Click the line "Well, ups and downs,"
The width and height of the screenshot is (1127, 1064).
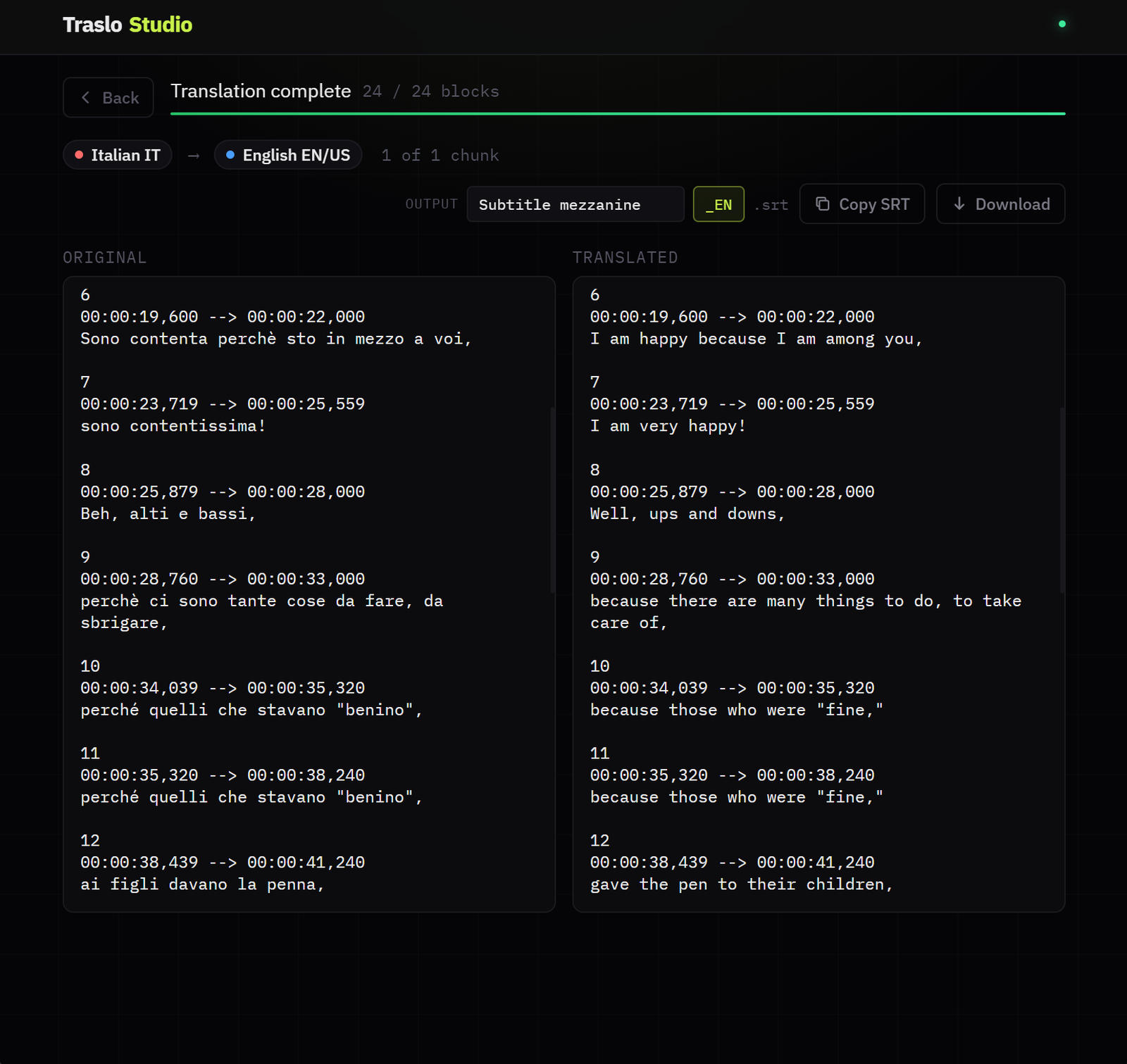click(x=687, y=514)
